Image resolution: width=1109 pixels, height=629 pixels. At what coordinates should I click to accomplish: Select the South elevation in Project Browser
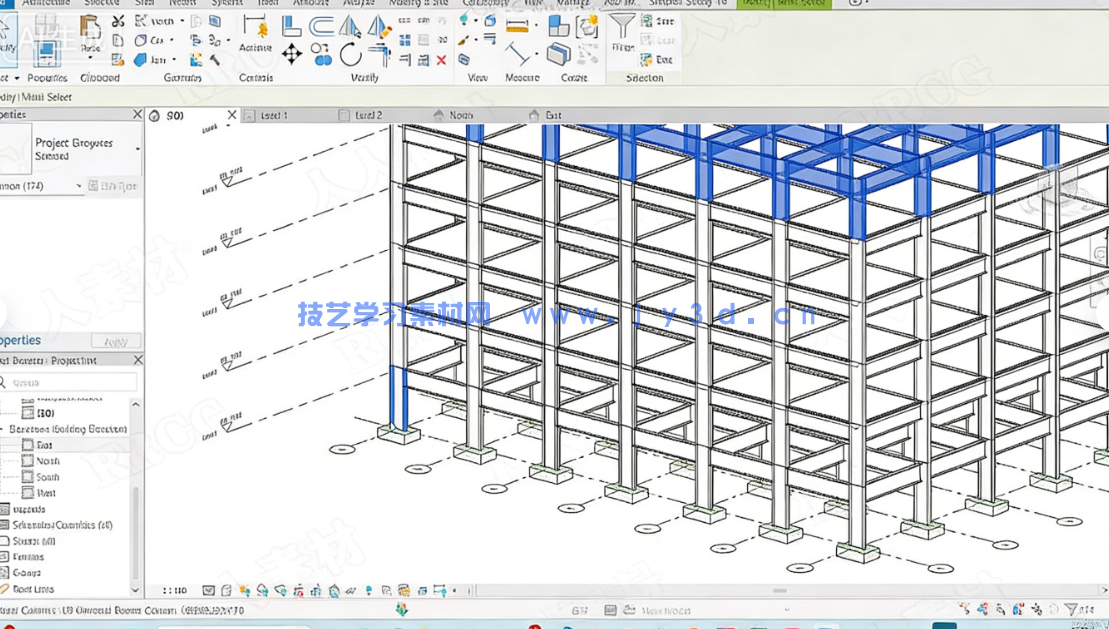point(47,477)
